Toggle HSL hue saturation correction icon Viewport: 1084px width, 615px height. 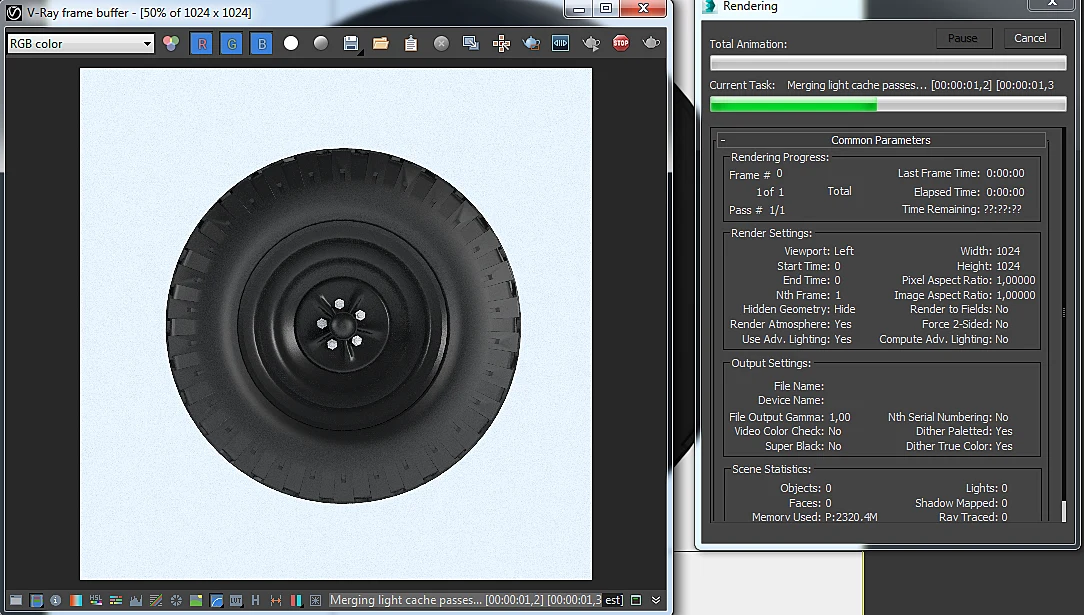96,600
